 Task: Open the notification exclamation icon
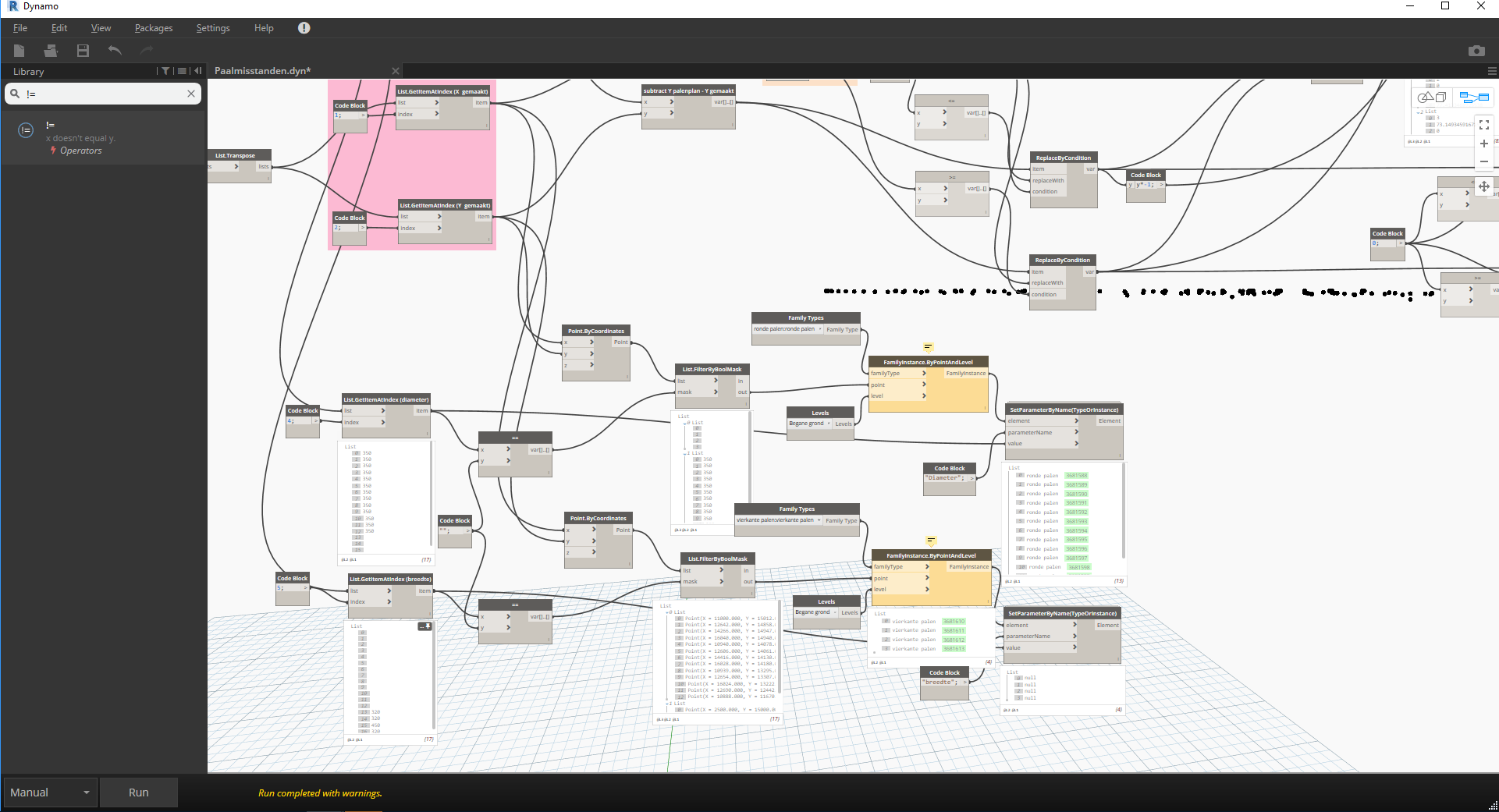coord(304,28)
